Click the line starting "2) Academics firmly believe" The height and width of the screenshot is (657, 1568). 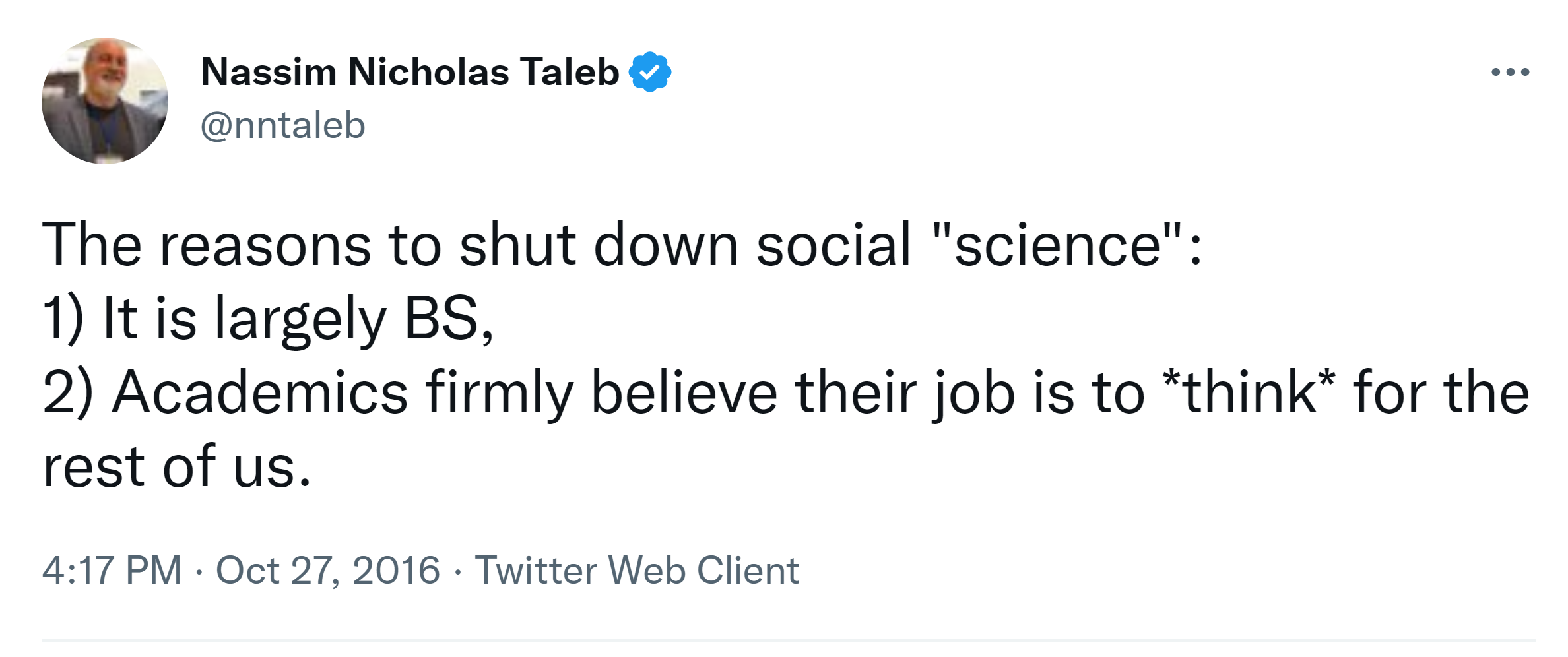click(785, 393)
